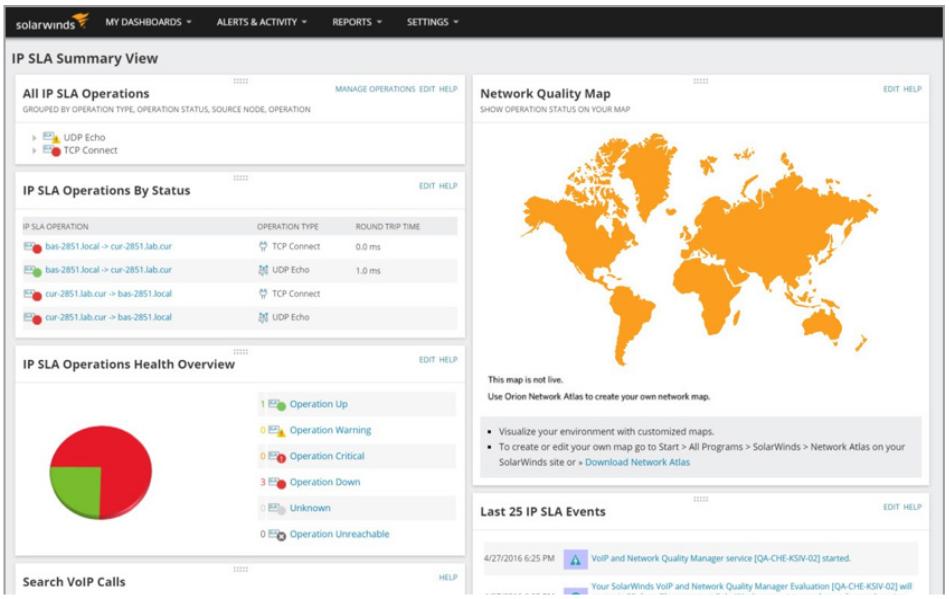
Task: Click the 4/27/2016 6:25 PM event timestamp
Action: 519,558
